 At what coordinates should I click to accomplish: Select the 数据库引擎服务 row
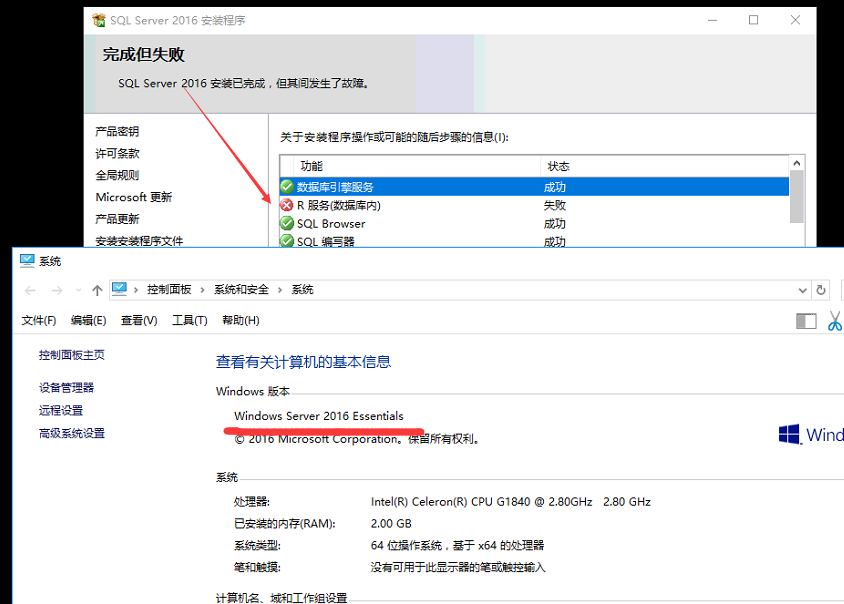[x=534, y=187]
